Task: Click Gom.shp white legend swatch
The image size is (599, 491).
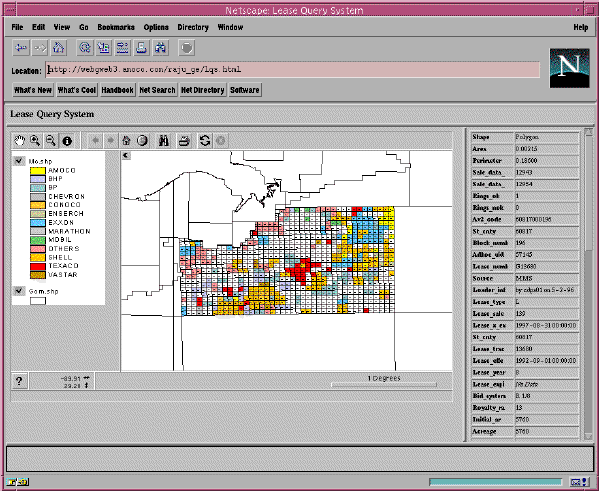Action: pos(38,301)
